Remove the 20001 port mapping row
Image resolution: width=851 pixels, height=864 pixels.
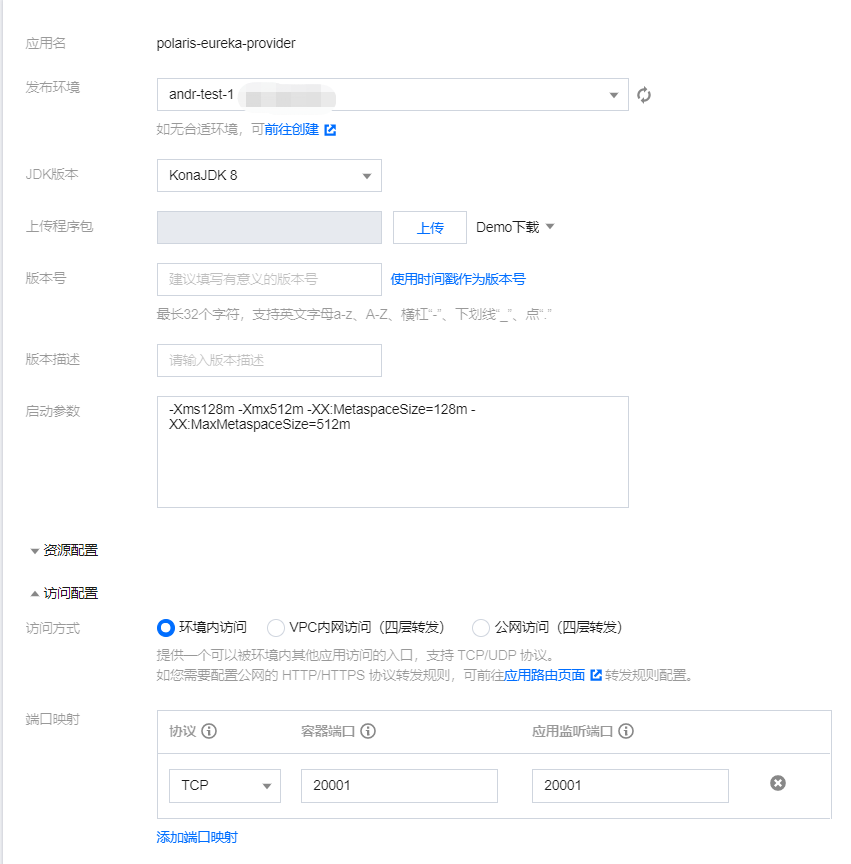tap(777, 783)
